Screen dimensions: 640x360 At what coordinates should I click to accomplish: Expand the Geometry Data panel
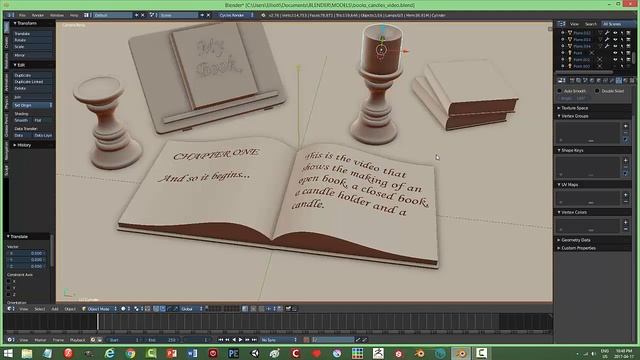pos(559,240)
